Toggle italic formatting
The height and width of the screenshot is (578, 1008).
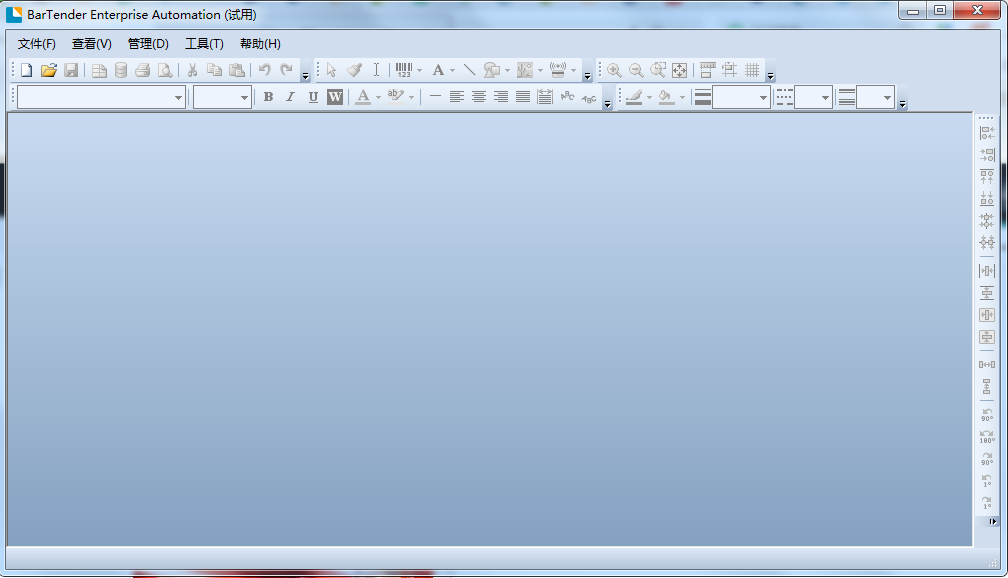pos(291,97)
